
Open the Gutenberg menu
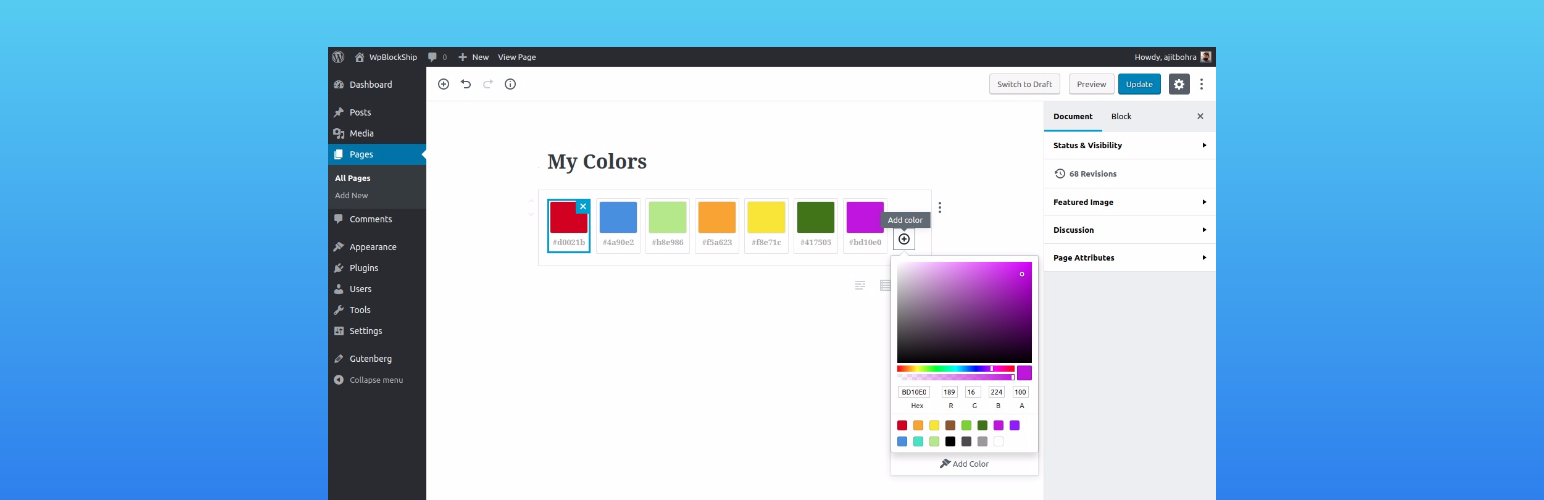[377, 359]
